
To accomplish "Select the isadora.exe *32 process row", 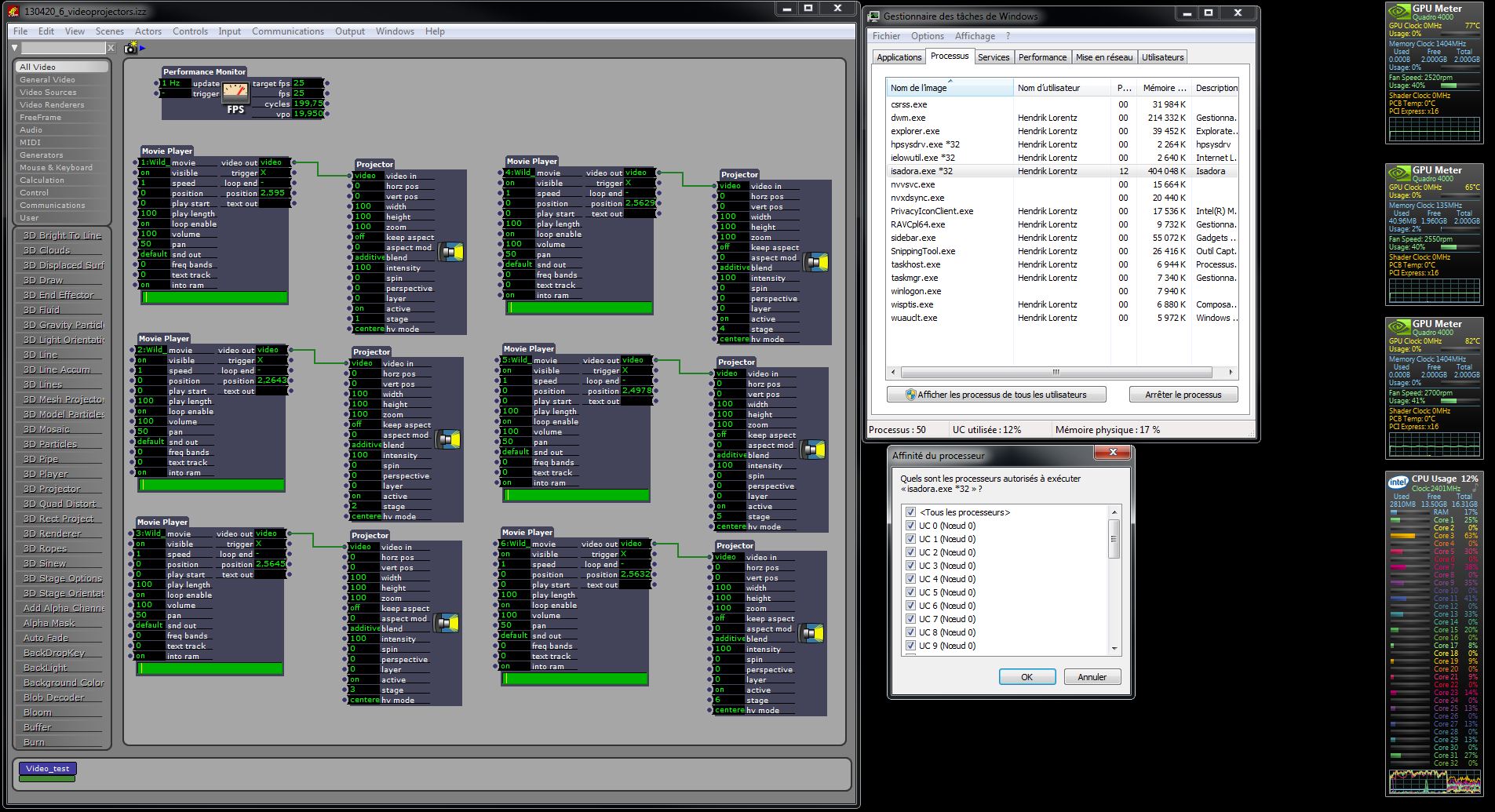I will pos(1063,171).
